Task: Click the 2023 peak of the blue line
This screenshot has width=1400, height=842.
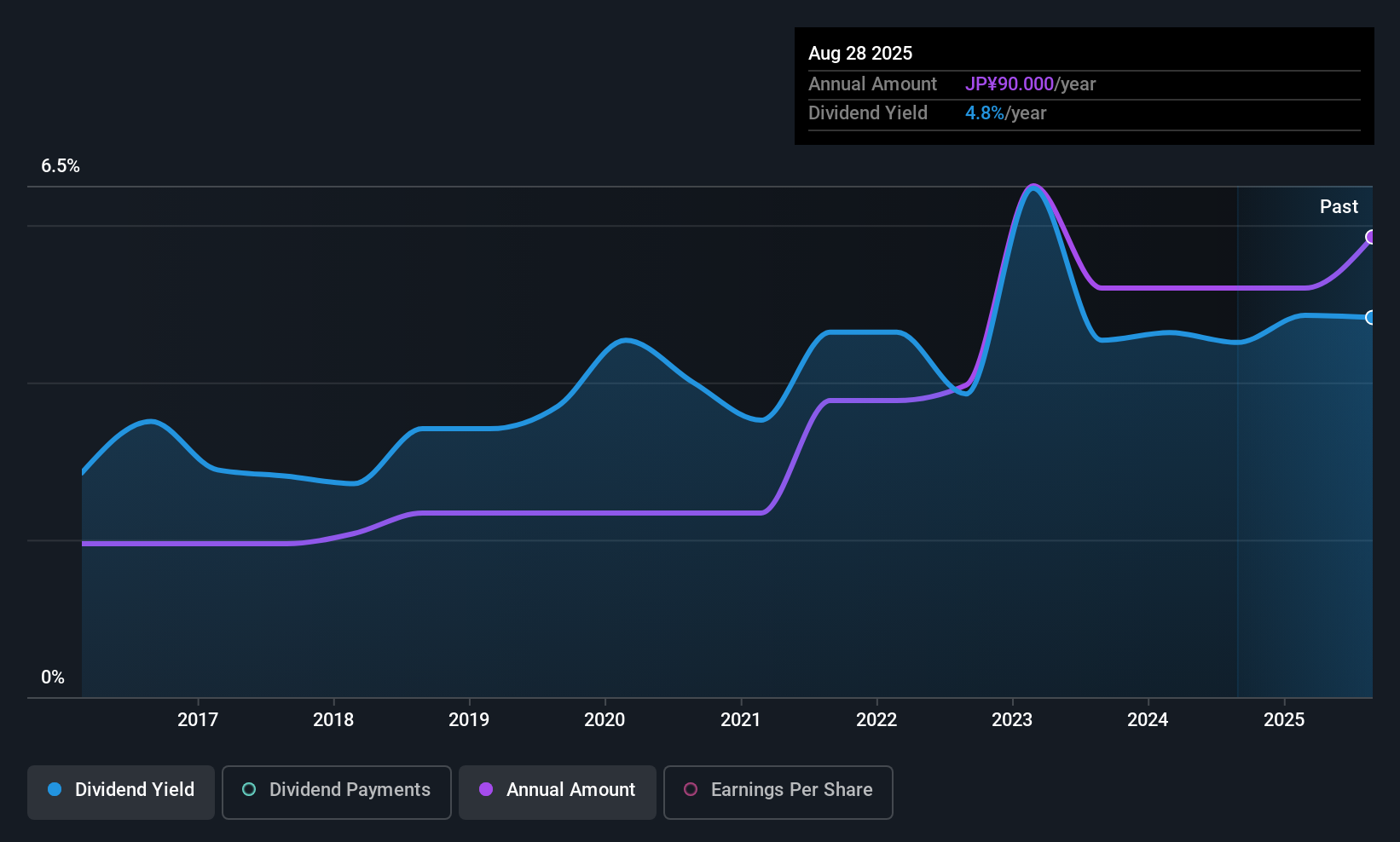Action: tap(1033, 186)
